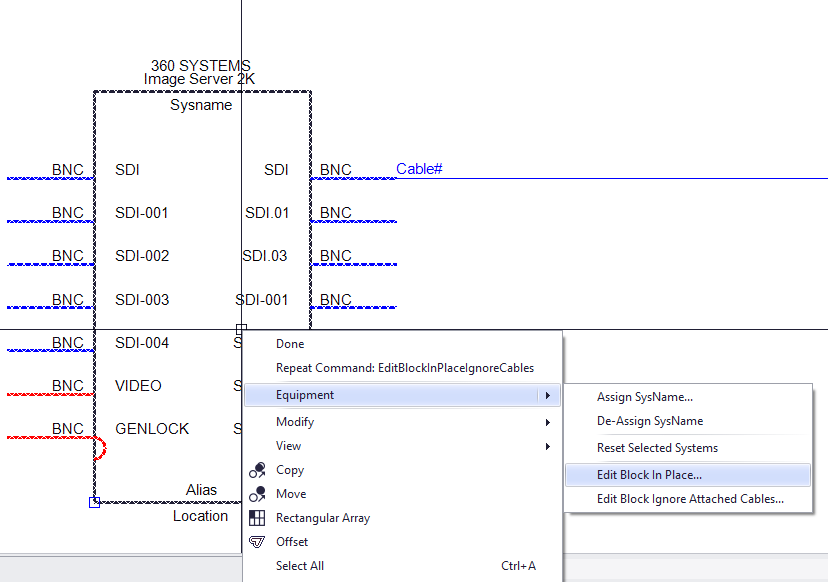Click the Sysname text in the block

click(201, 105)
